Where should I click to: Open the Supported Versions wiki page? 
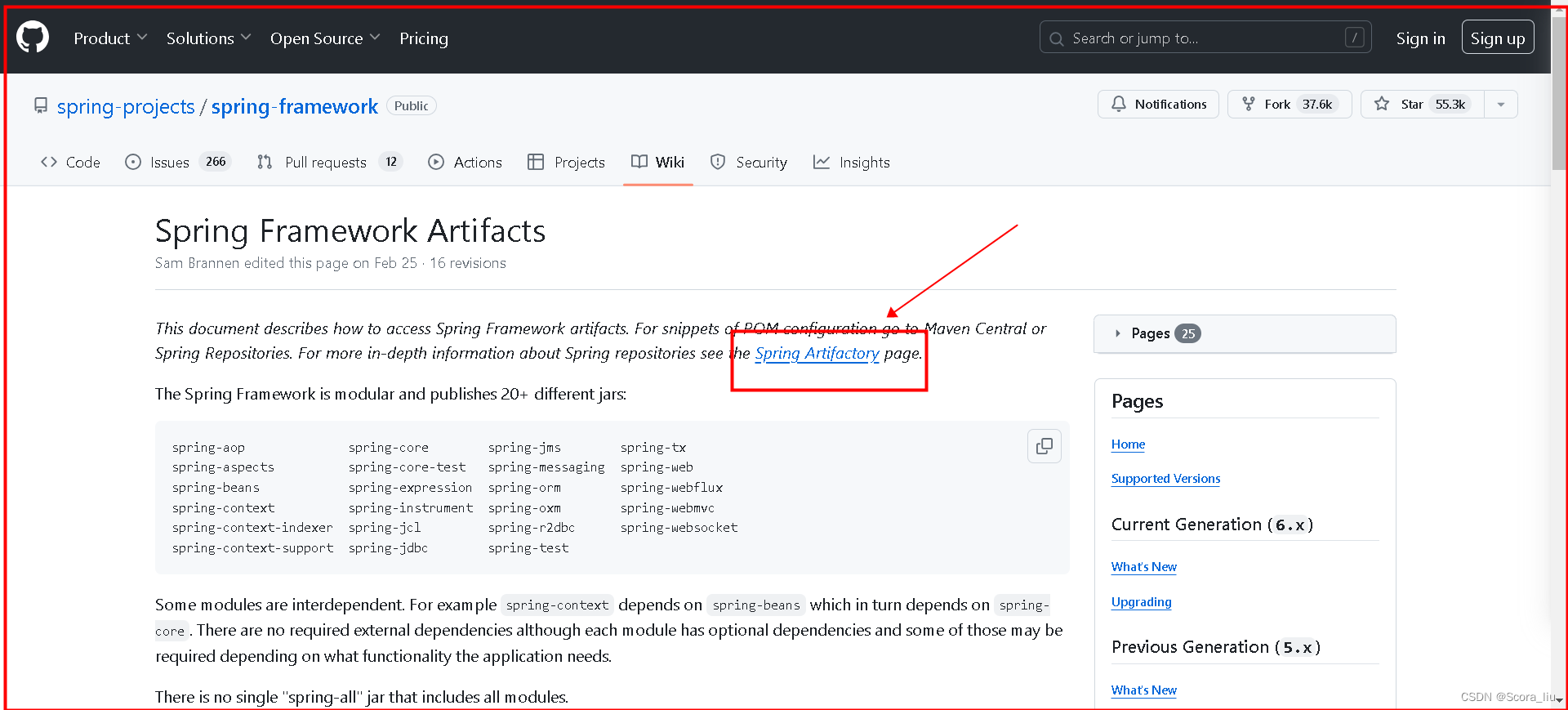coord(1165,479)
